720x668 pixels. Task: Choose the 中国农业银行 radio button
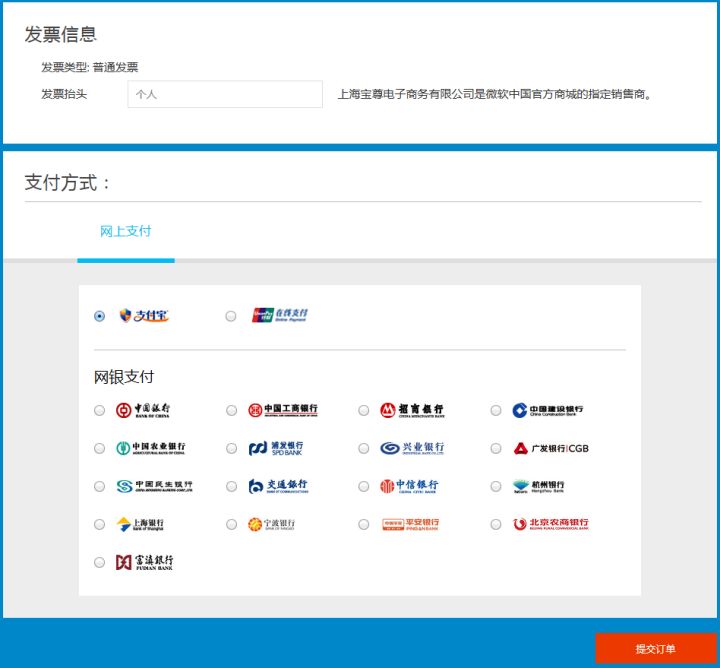(x=99, y=448)
